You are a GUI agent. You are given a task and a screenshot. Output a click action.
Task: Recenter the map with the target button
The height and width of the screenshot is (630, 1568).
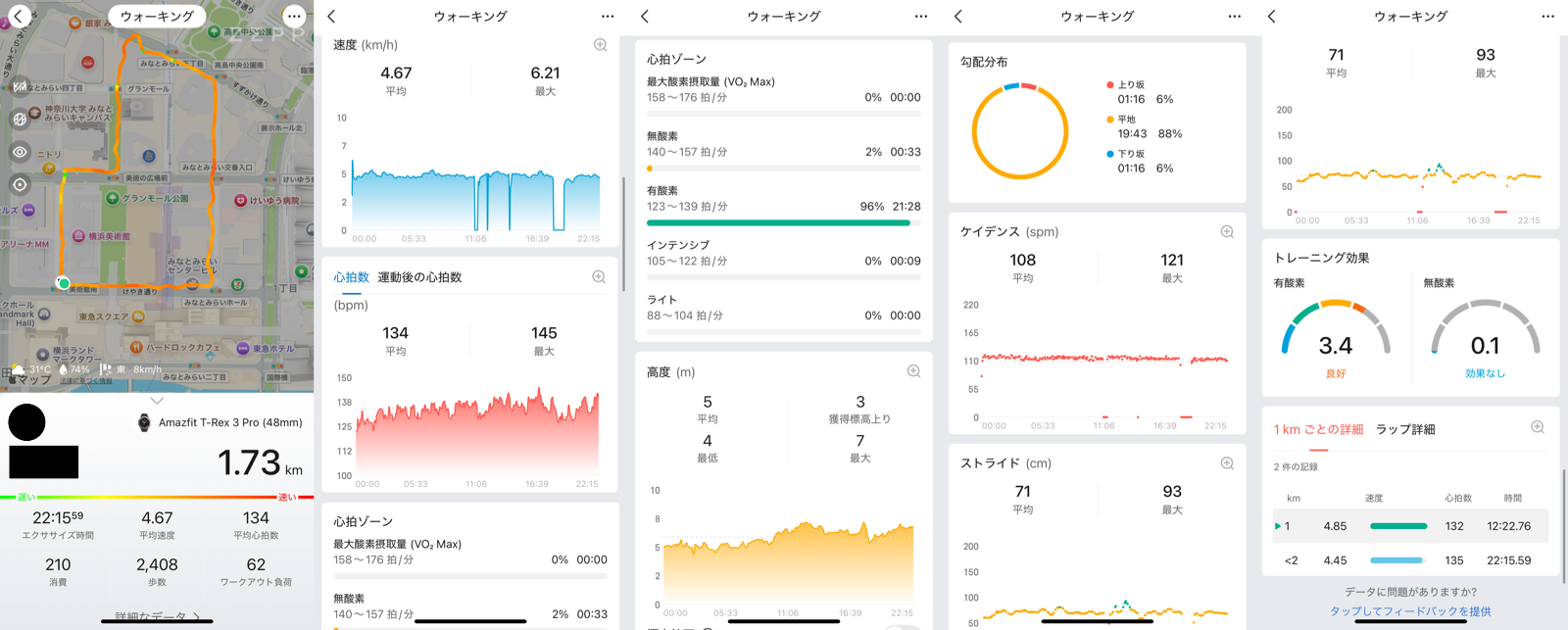[x=20, y=184]
